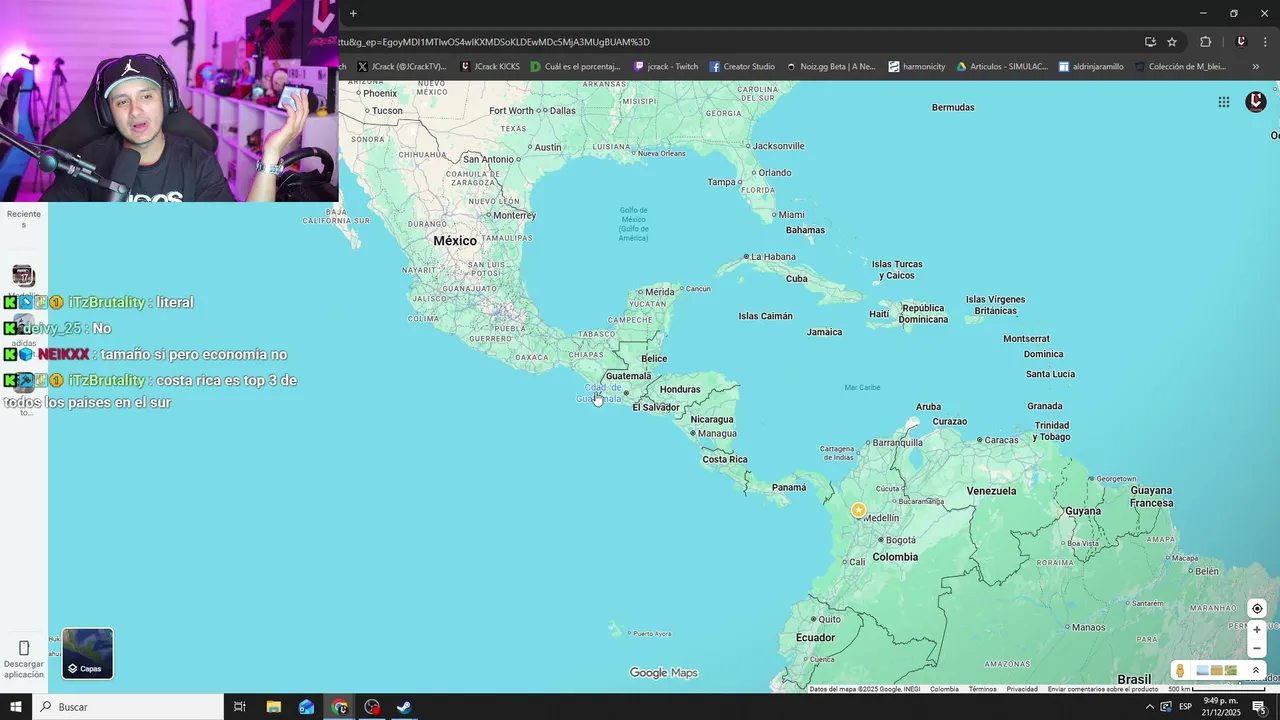Open Recientes in the Maps sidebar
This screenshot has width=1280, height=720.
24,219
